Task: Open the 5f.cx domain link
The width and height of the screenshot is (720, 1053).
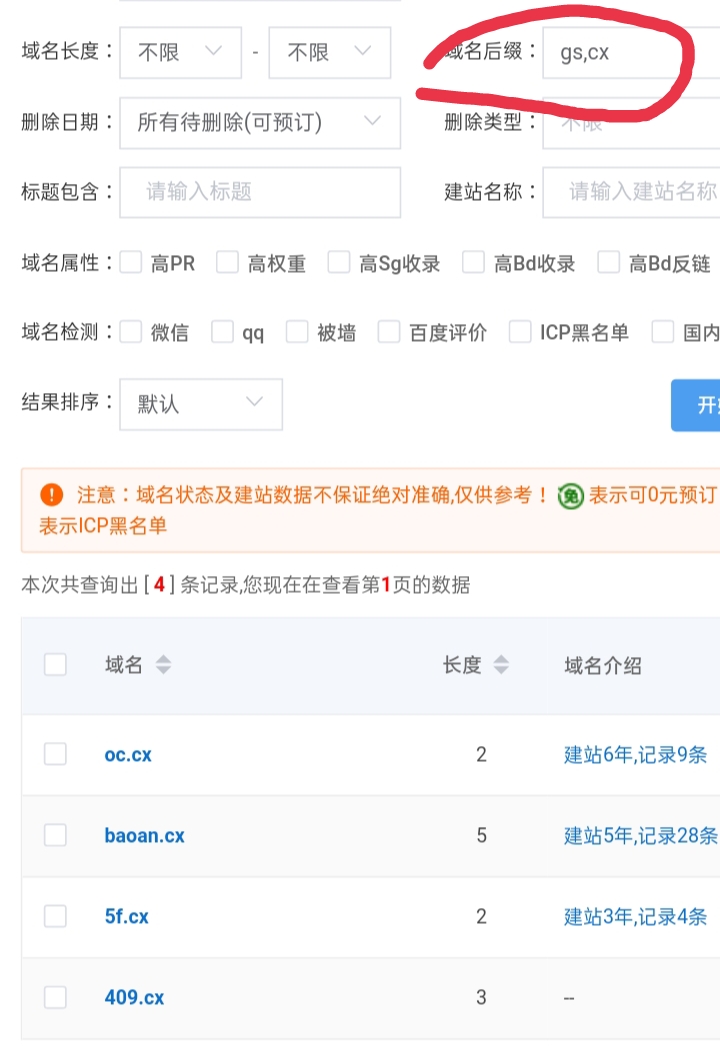Action: (x=126, y=916)
